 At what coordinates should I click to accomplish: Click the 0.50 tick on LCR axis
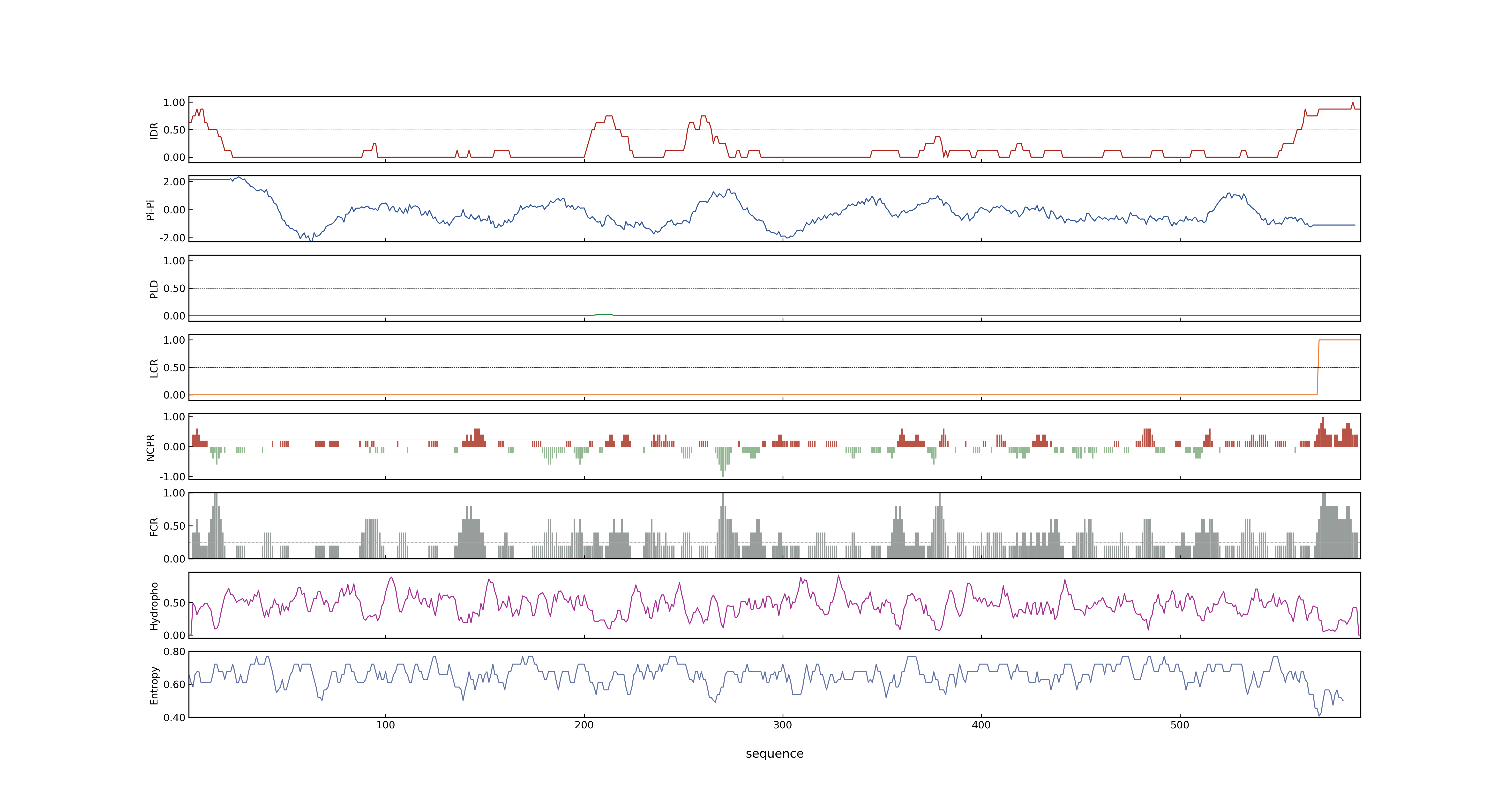coord(174,367)
